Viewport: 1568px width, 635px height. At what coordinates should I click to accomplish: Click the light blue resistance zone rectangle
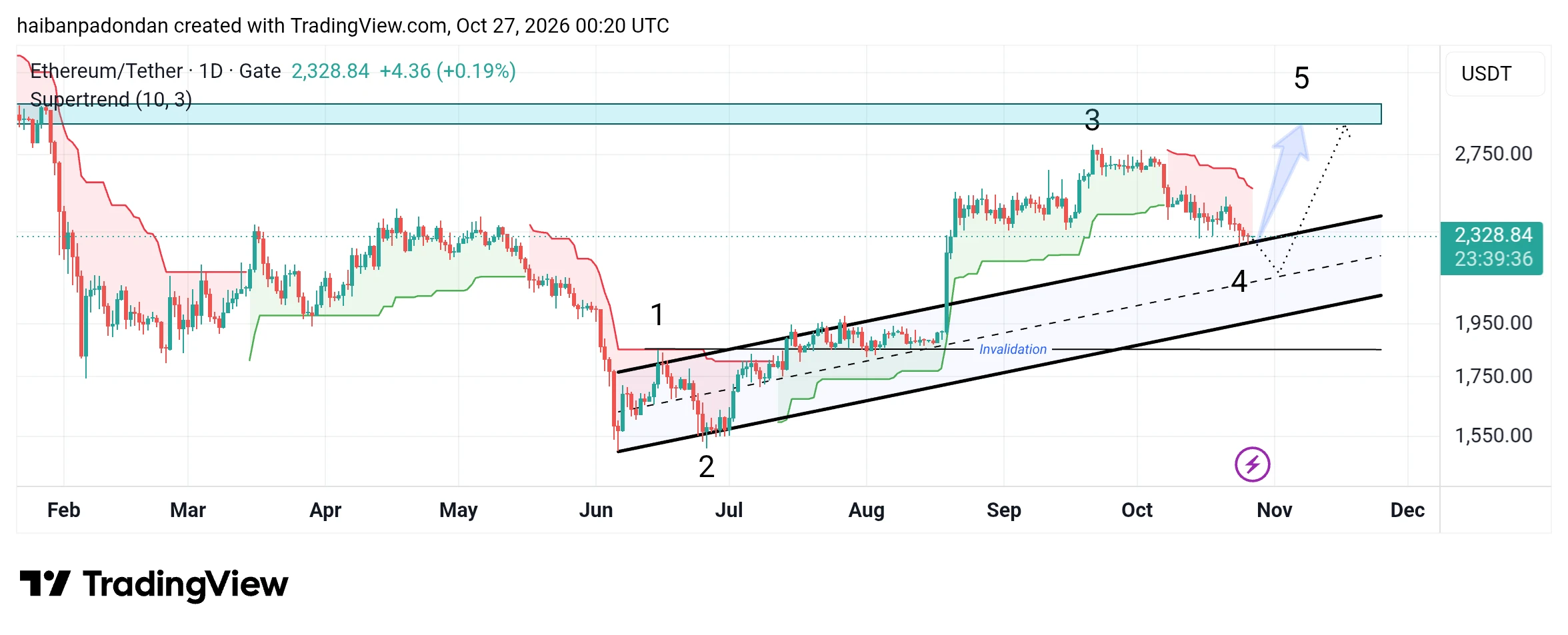[x=699, y=114]
